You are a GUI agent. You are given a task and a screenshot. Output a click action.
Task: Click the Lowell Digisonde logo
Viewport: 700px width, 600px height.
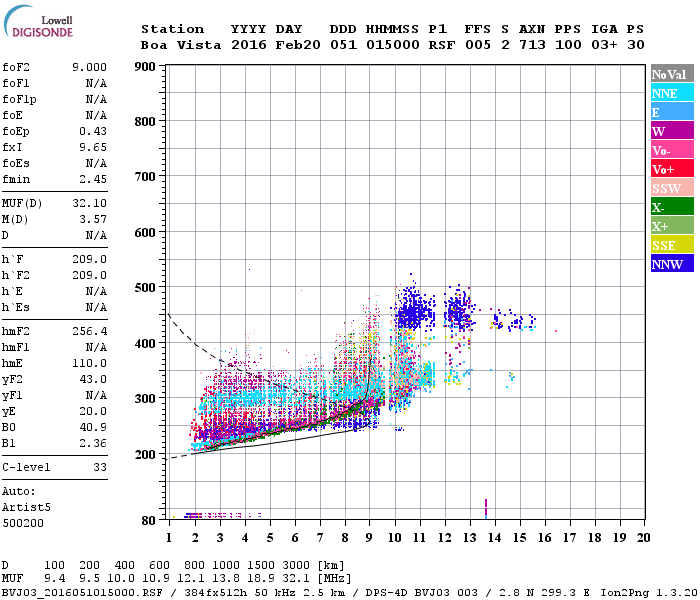(x=38, y=21)
